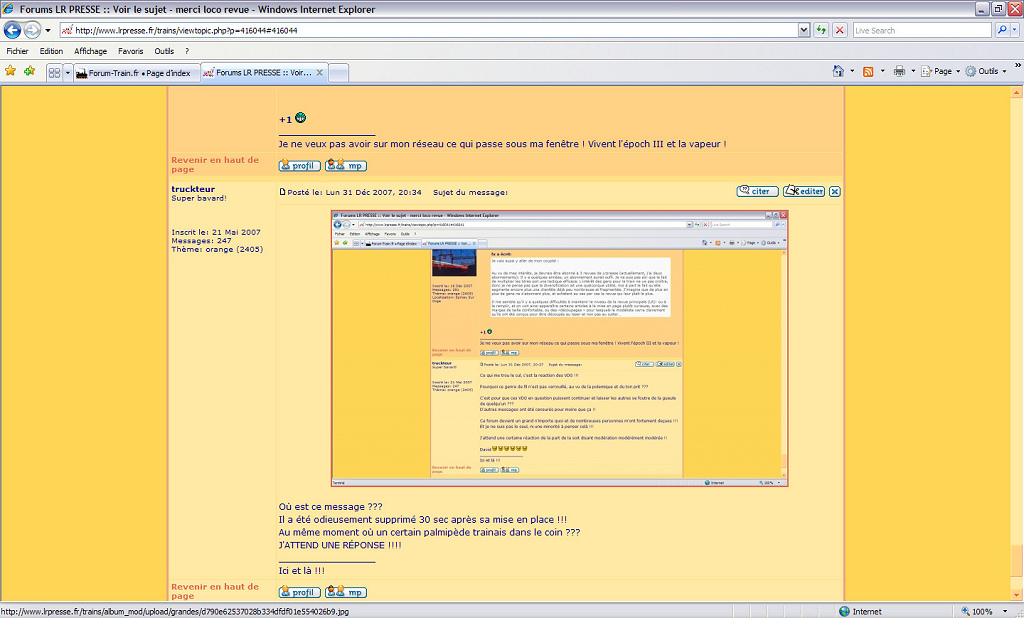This screenshot has height=618, width=1024.
Task: Open a new blank tab
Action: [x=338, y=73]
